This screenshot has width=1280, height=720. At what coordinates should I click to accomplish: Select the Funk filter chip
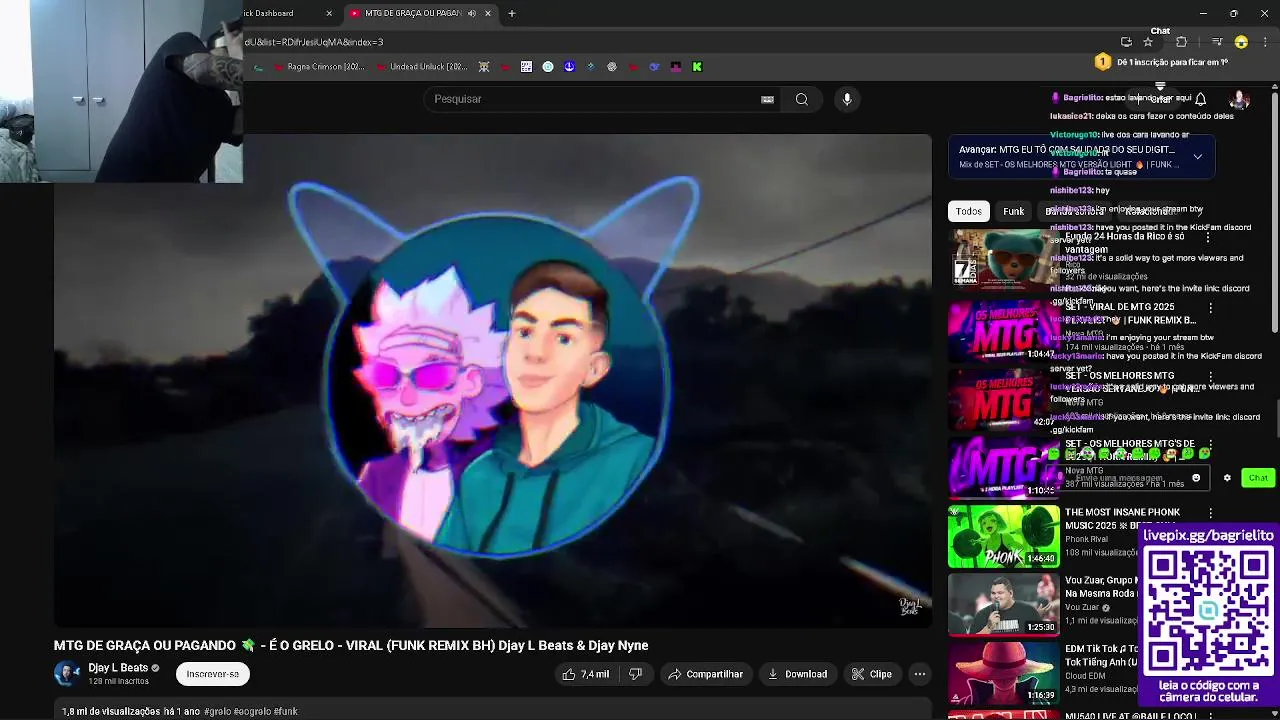pos(1013,211)
